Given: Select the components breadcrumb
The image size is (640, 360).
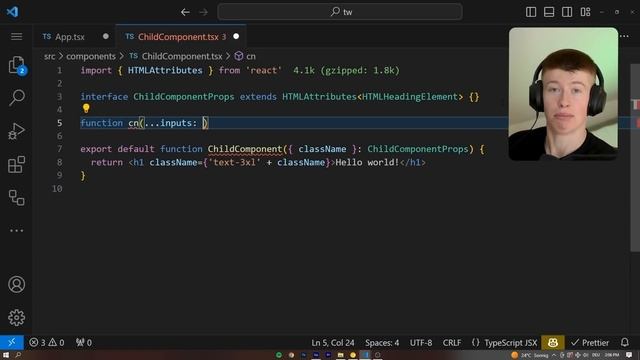Looking at the screenshot, I should tap(91, 56).
